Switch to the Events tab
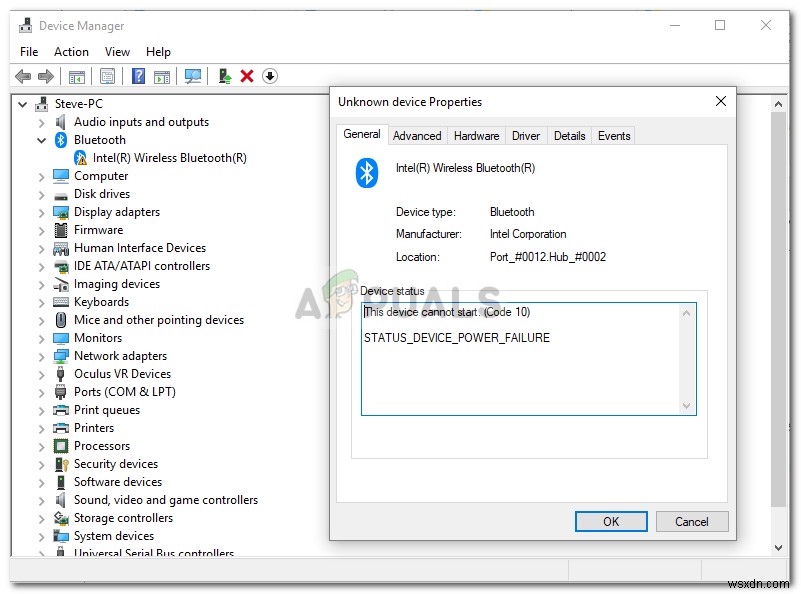The image size is (801, 594). tap(614, 136)
